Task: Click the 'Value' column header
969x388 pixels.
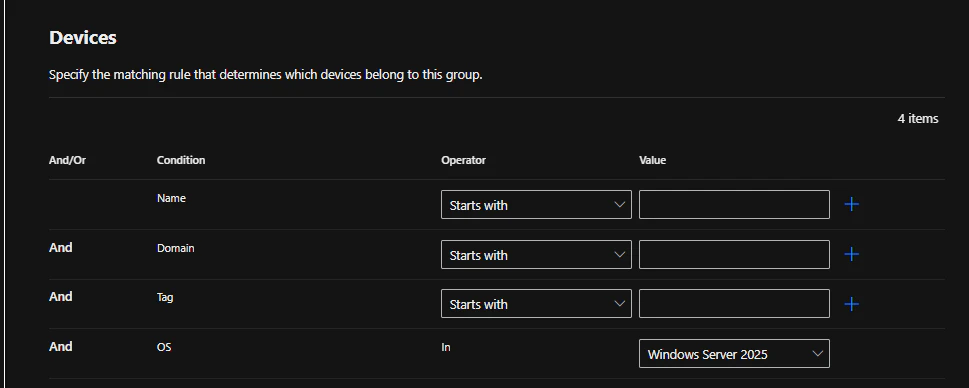Action: coord(652,160)
